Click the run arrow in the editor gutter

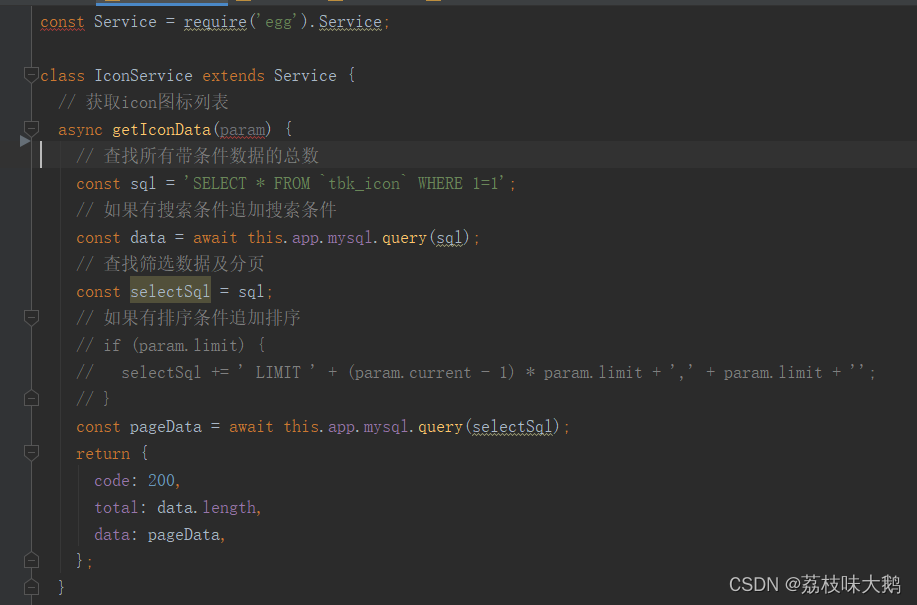pyautogui.click(x=24, y=141)
